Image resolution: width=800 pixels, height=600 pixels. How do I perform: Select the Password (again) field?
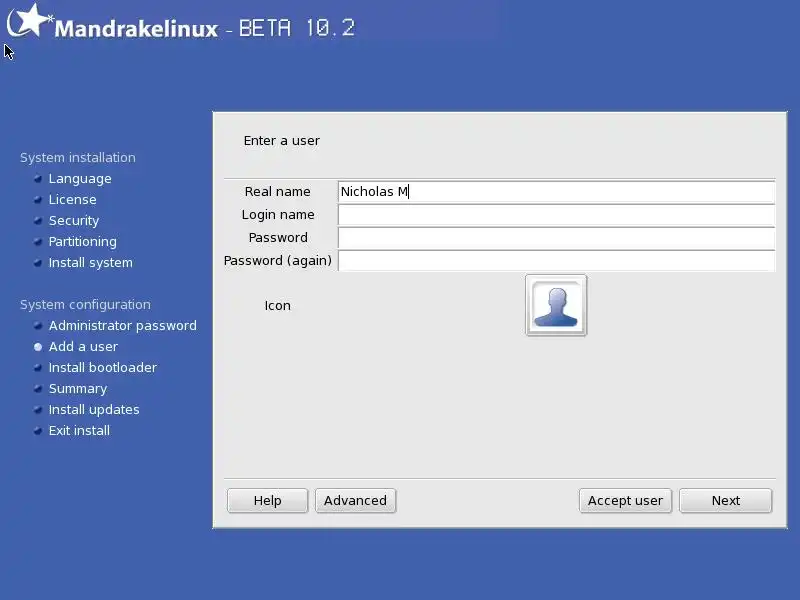[556, 261]
